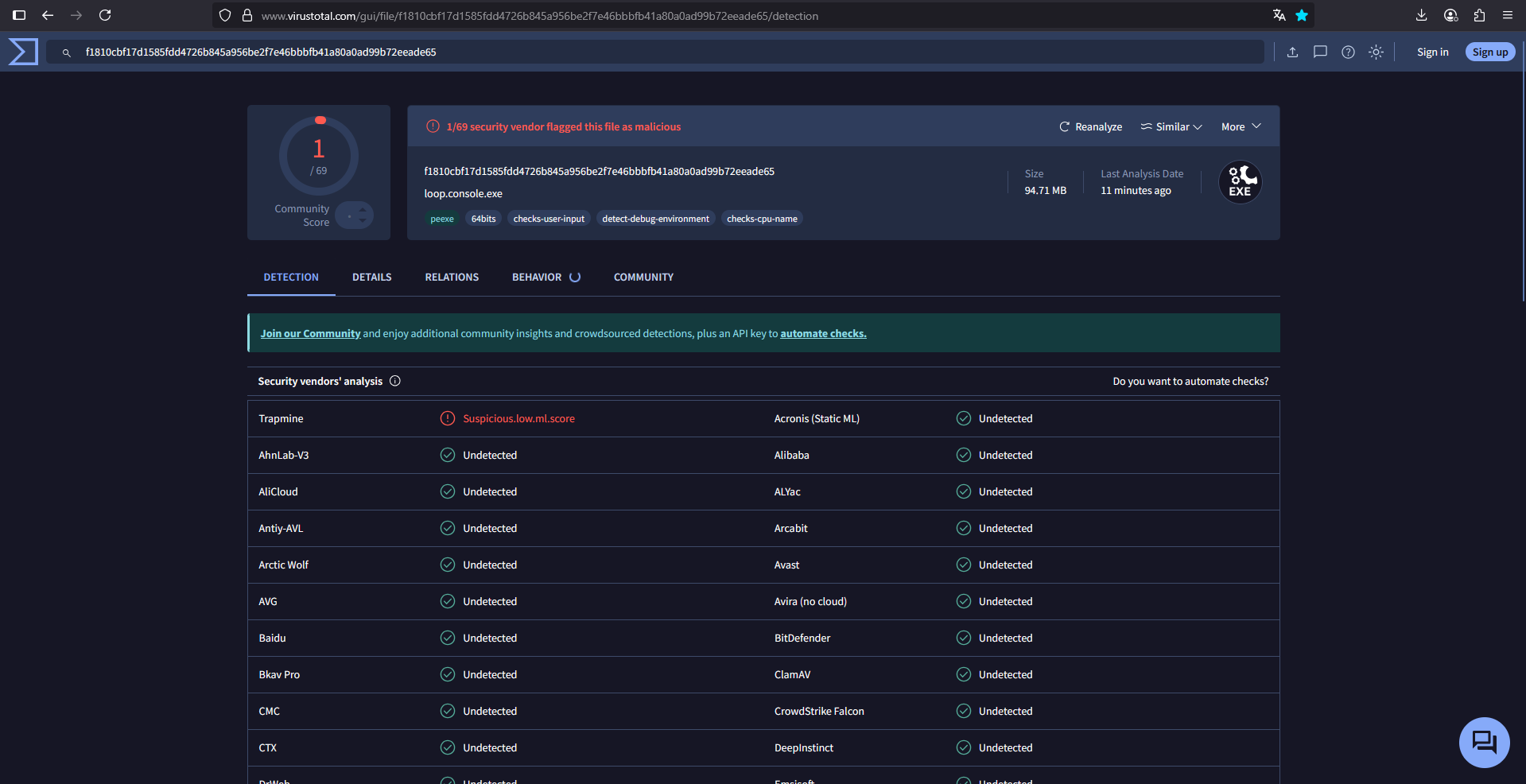Click the browser address bar URL
This screenshot has width=1526, height=784.
point(540,16)
